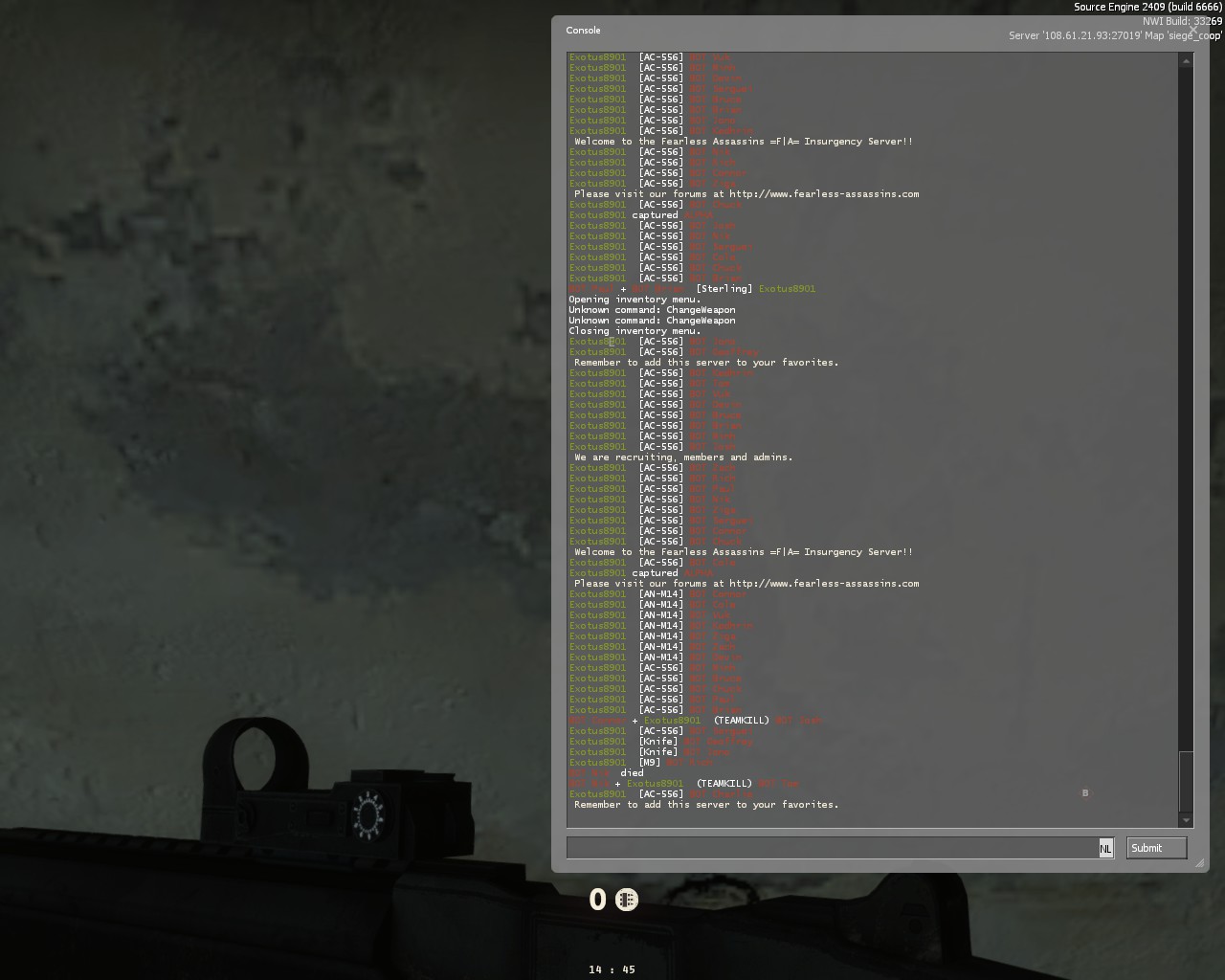Click the magazine icon on the HUD
Image resolution: width=1225 pixels, height=980 pixels.
pos(627,900)
